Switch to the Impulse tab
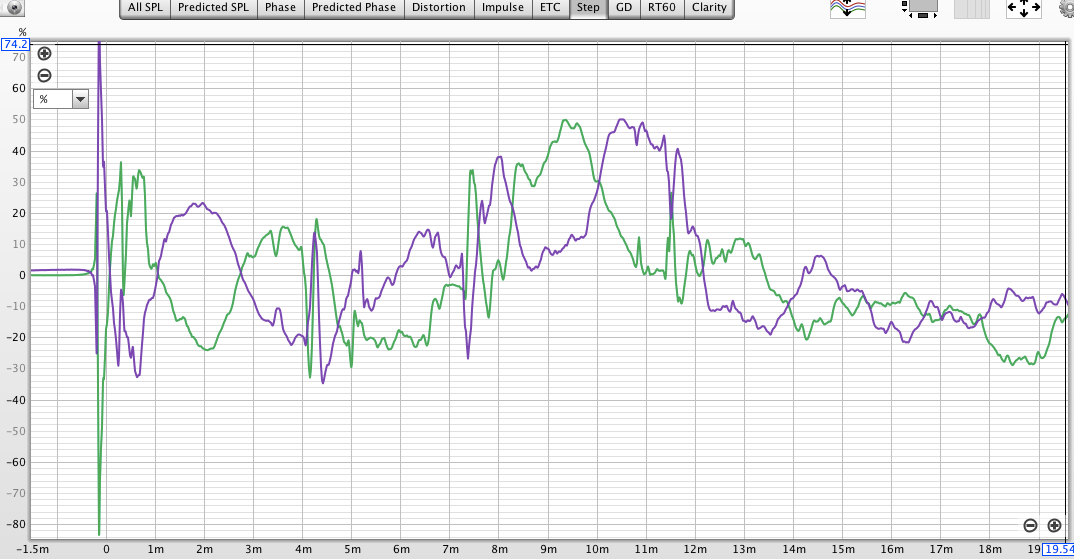Image resolution: width=1074 pixels, height=559 pixels. point(503,8)
